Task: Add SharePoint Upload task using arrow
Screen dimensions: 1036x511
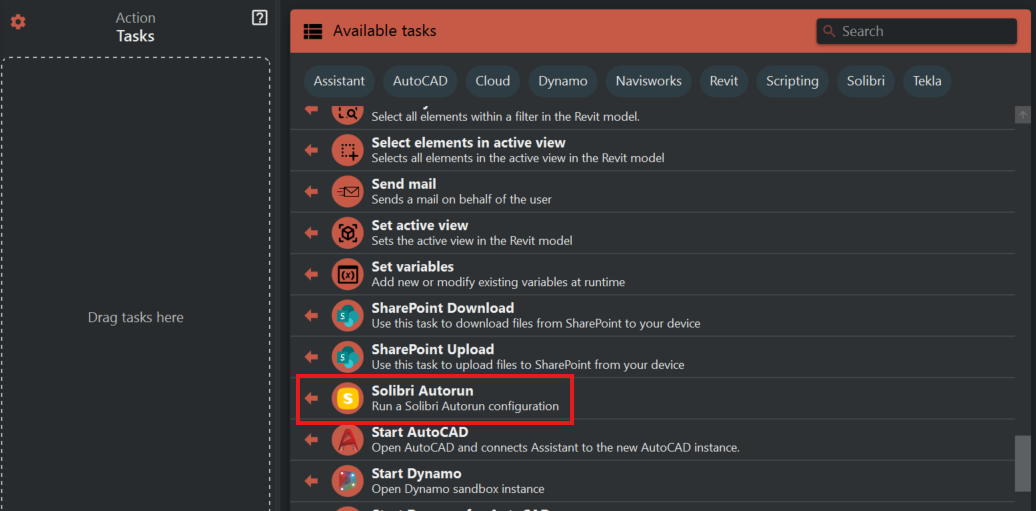Action: [x=311, y=356]
